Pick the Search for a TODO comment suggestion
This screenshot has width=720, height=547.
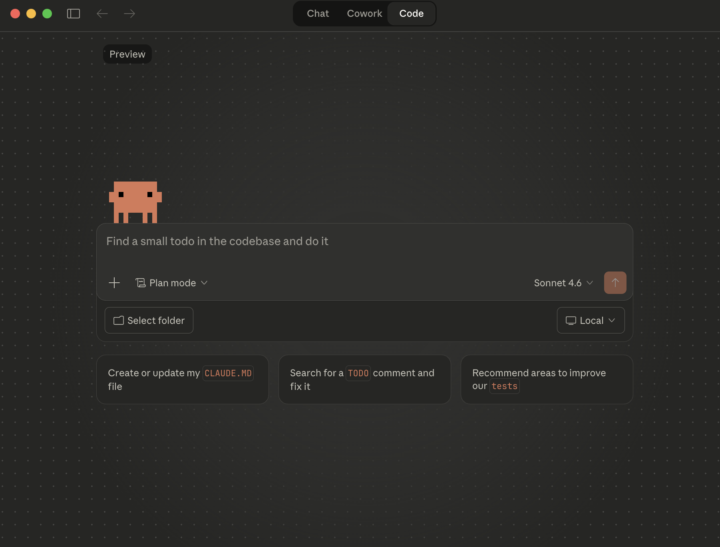tap(364, 379)
